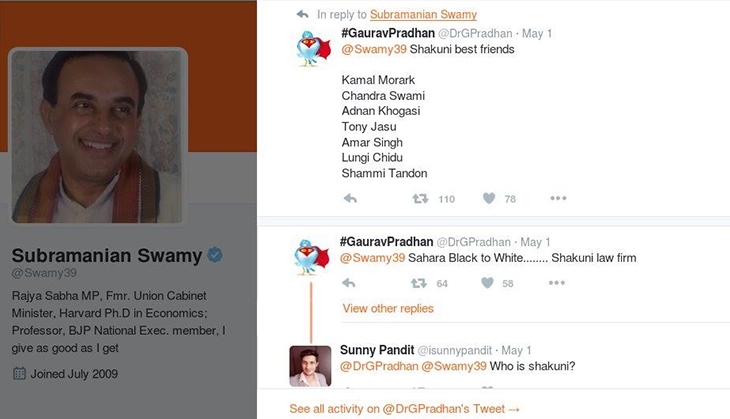This screenshot has height=419, width=730.
Task: Click the @DrGPradhan mention in Sunny Pandit's reply
Action: click(x=379, y=366)
